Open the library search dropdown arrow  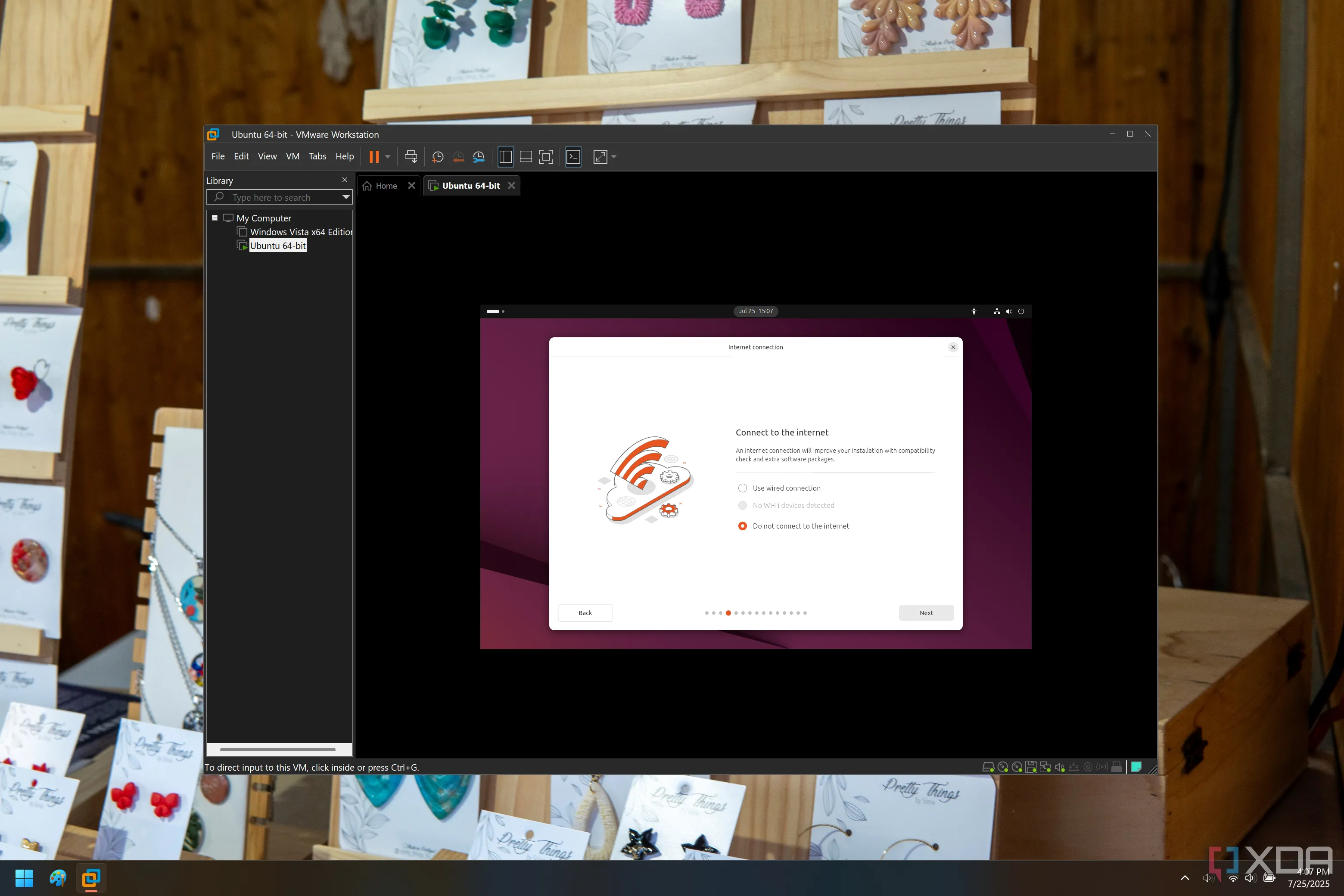(x=346, y=197)
